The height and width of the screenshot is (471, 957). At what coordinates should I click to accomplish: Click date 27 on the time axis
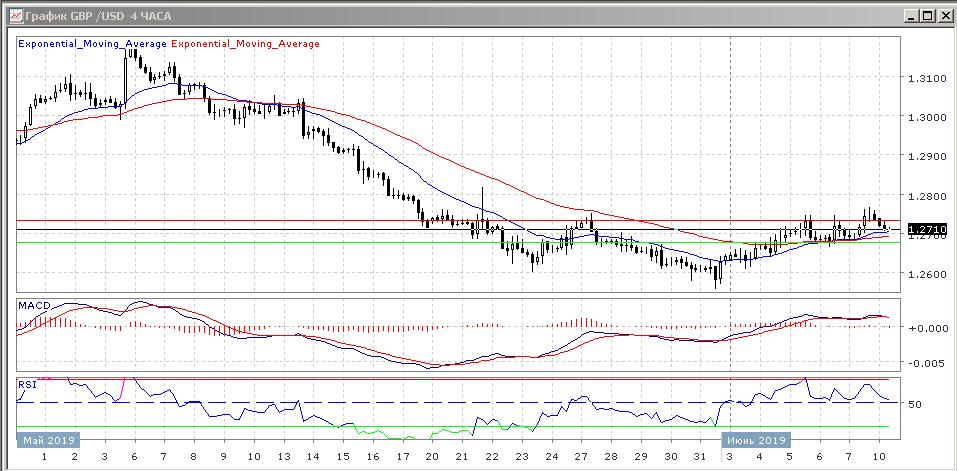(x=580, y=456)
